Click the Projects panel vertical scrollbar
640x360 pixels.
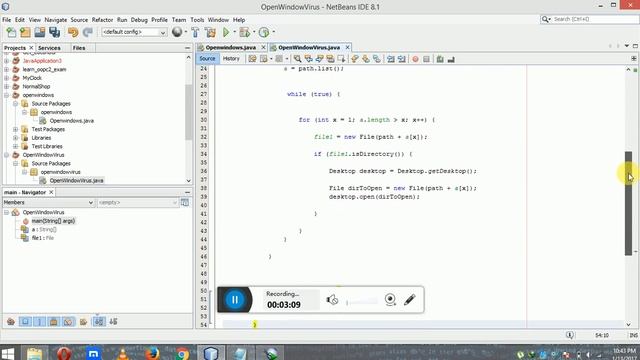pyautogui.click(x=188, y=112)
